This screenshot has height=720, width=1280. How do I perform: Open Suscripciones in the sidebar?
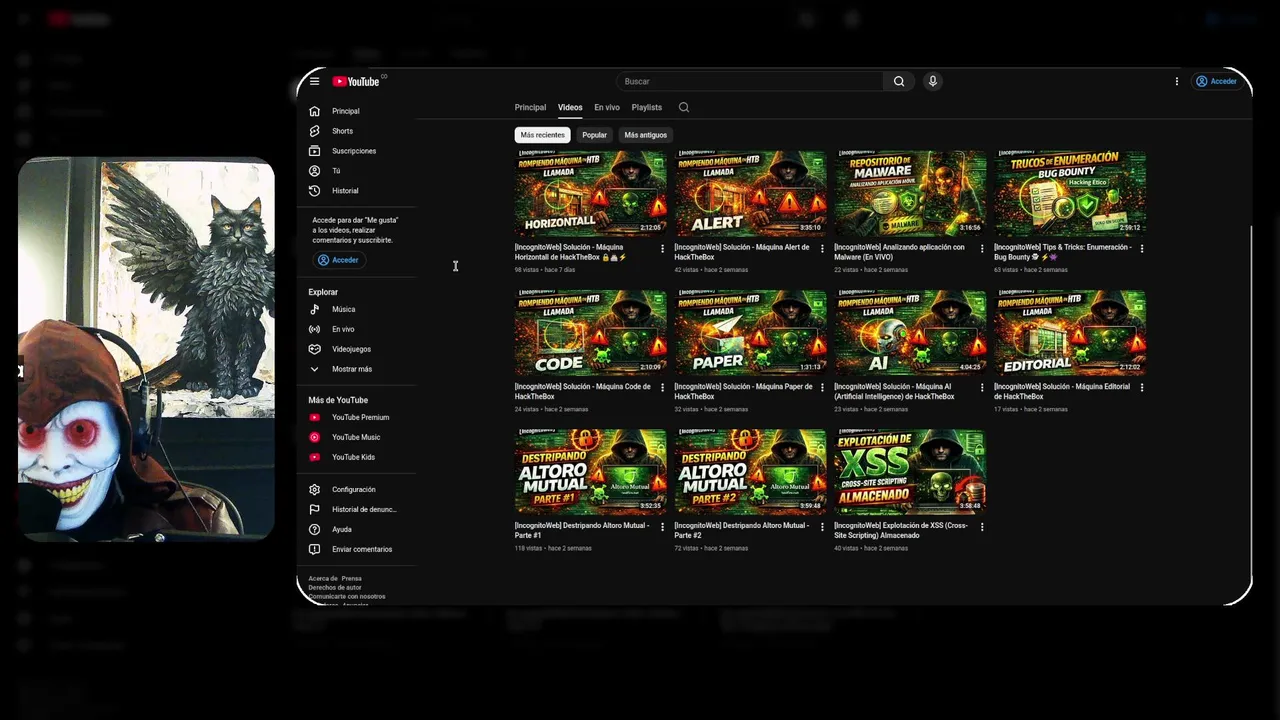[356, 151]
